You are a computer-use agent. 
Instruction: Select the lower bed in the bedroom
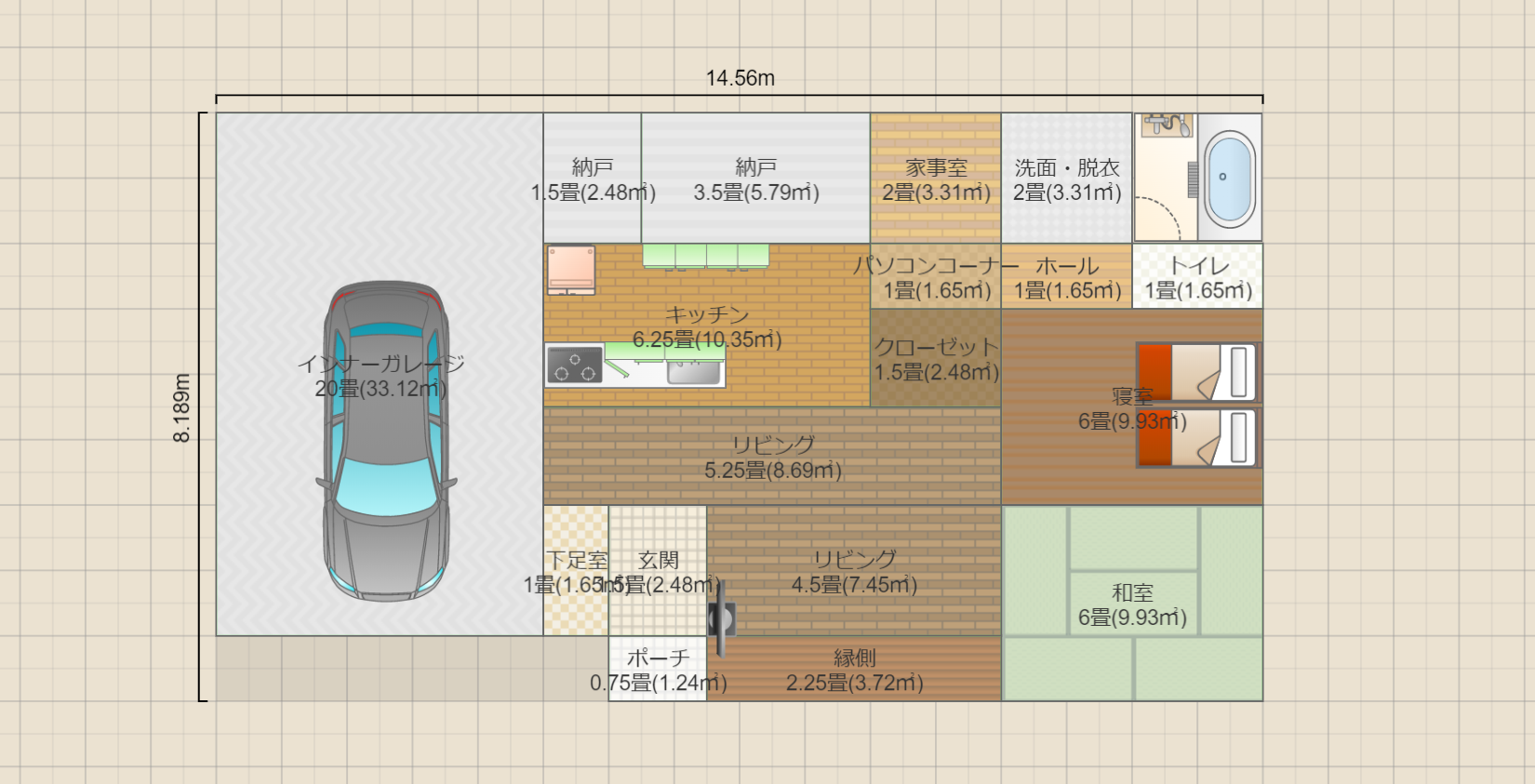(x=1196, y=438)
